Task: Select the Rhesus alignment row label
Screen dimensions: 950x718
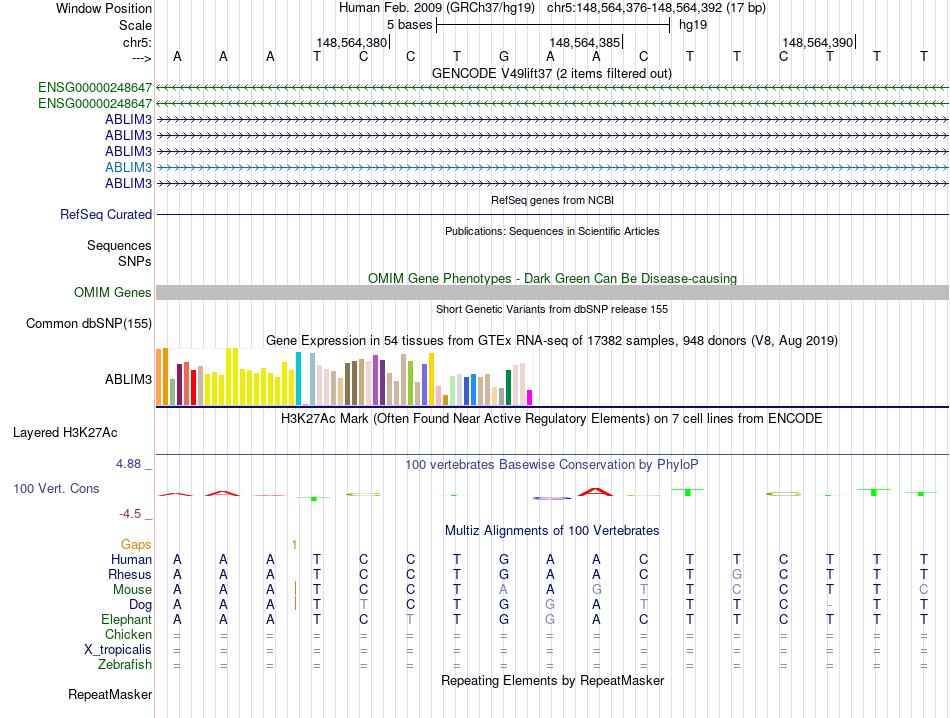Action: tap(130, 574)
